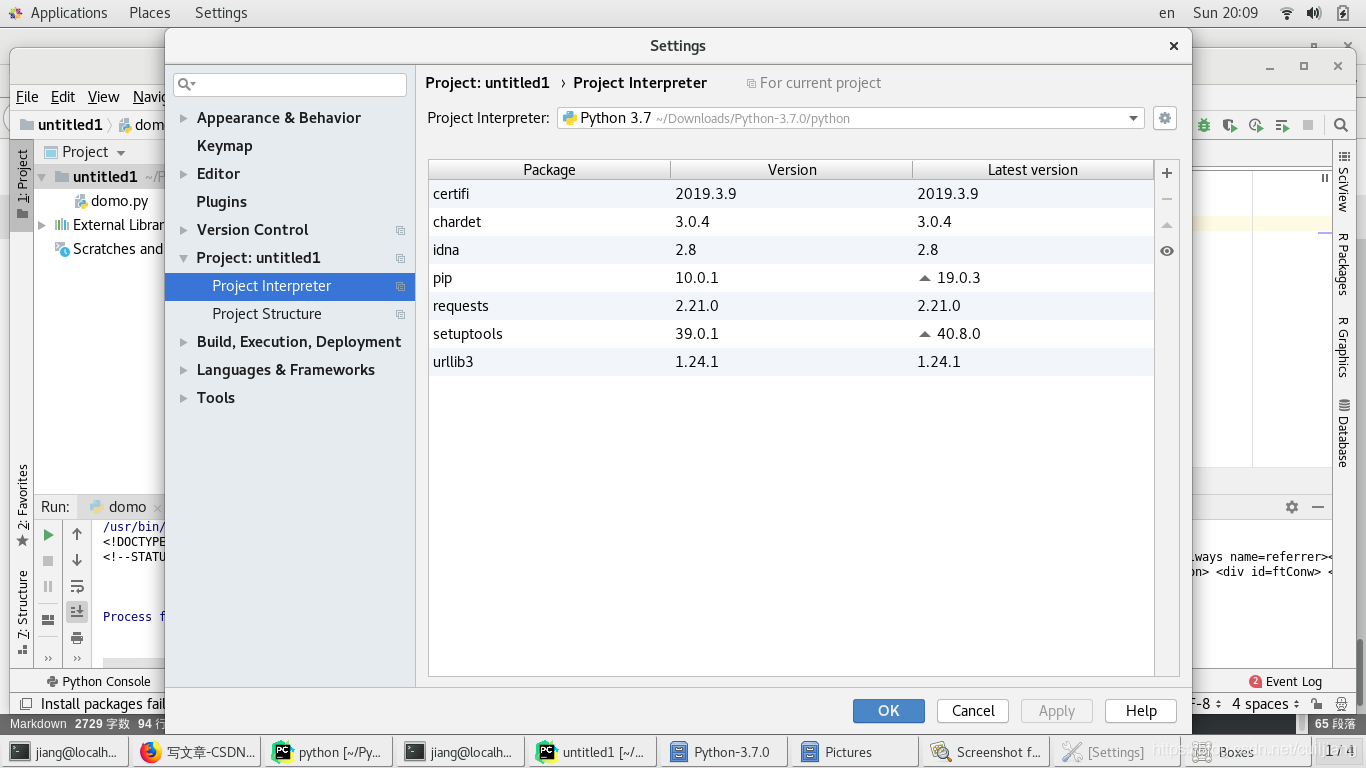This screenshot has height=768, width=1366.
Task: Click the Concurrency diagram run icon
Action: pos(1282,125)
